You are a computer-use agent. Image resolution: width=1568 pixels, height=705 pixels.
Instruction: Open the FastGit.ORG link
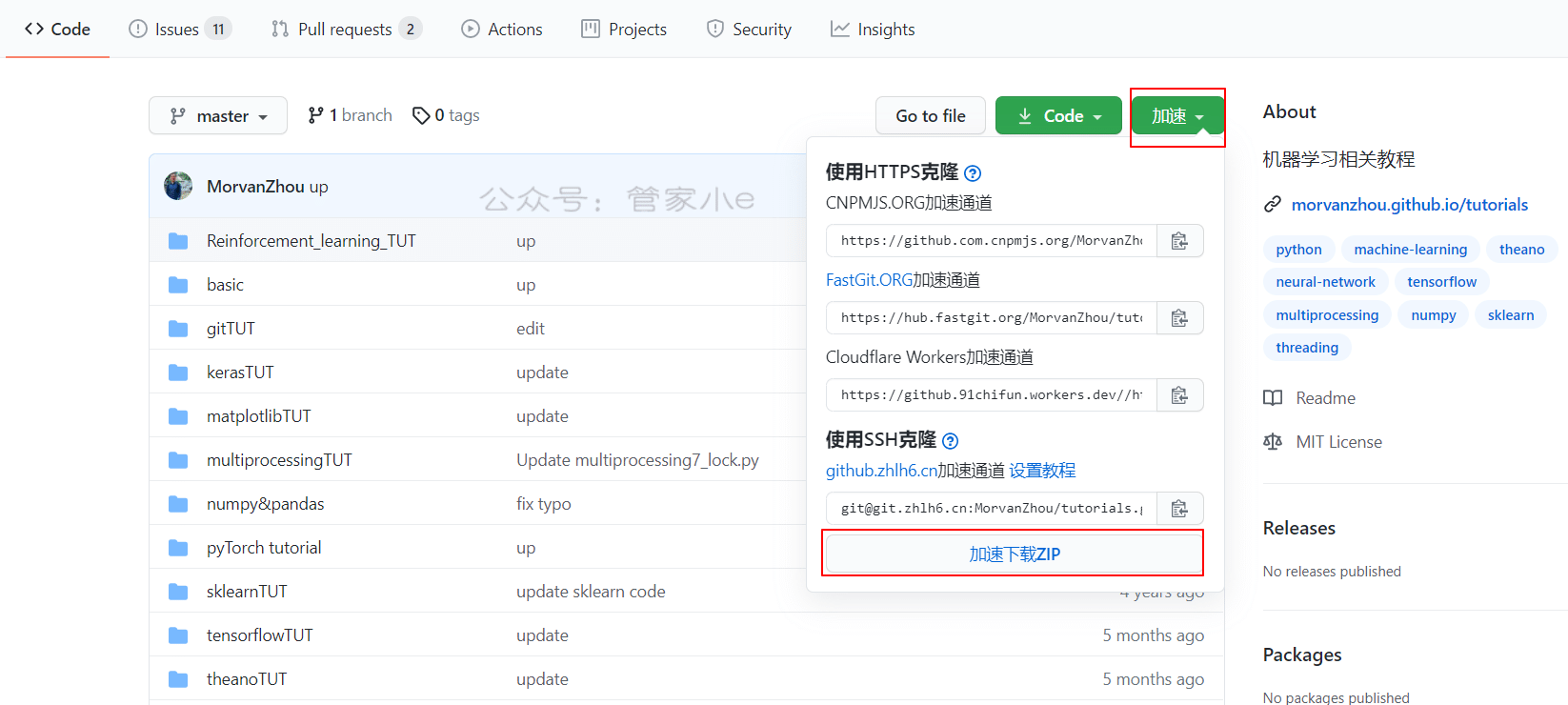tap(869, 280)
